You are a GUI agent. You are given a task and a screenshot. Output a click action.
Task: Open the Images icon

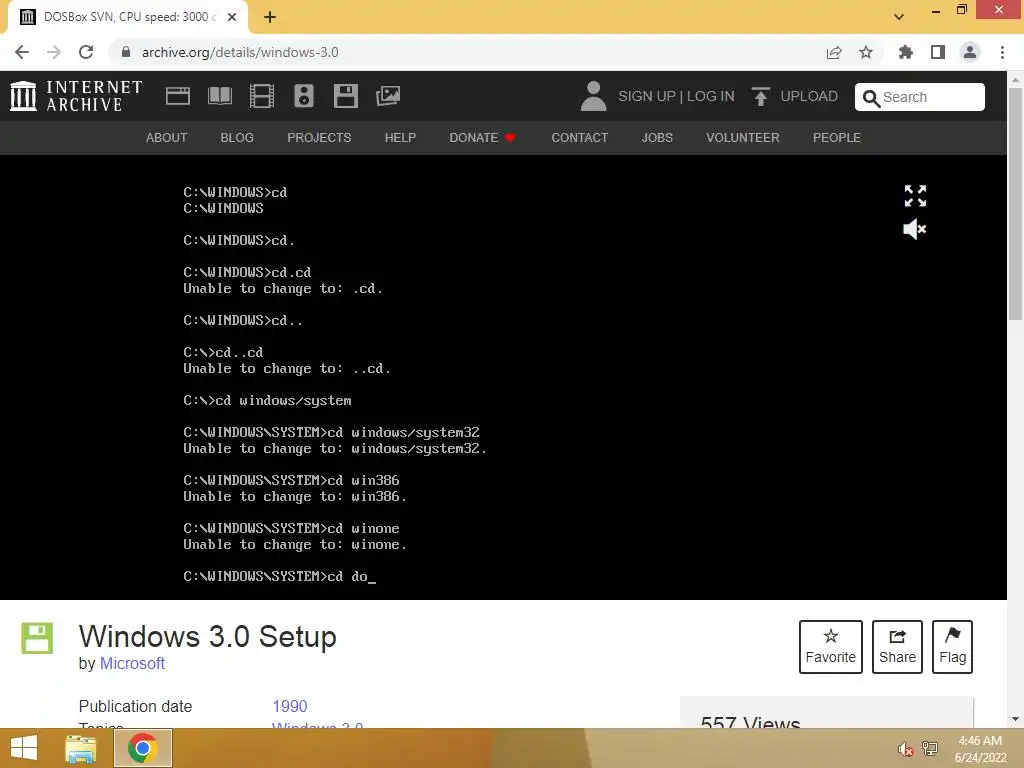tap(388, 96)
